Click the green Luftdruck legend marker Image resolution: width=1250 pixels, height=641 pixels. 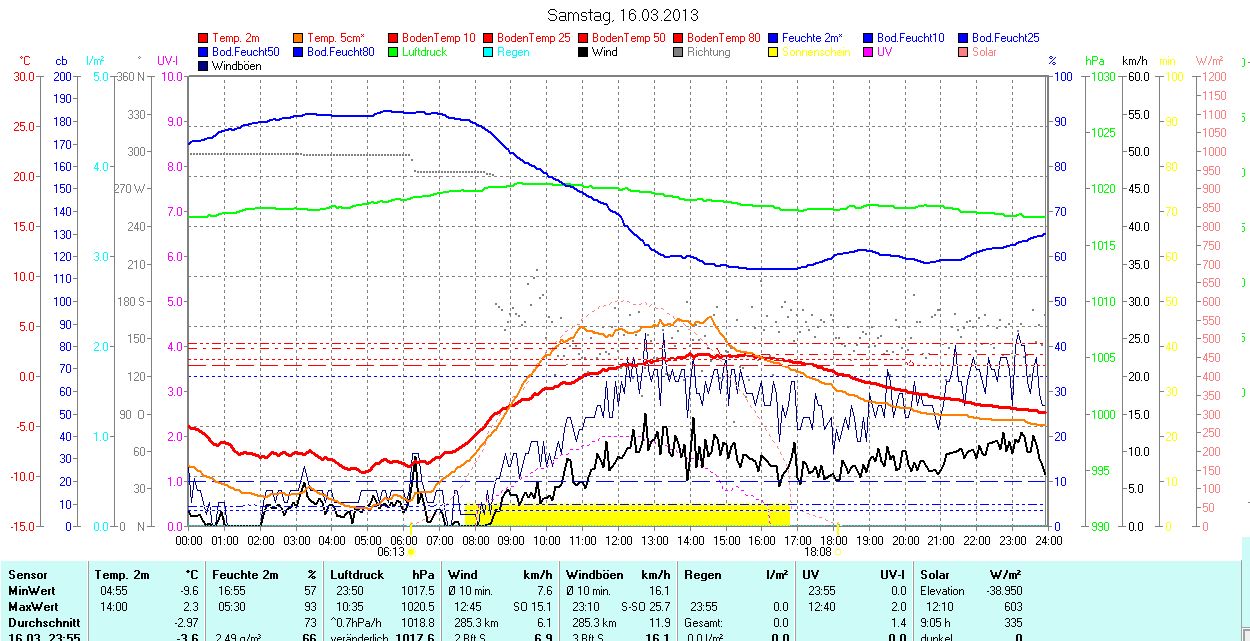[x=394, y=52]
